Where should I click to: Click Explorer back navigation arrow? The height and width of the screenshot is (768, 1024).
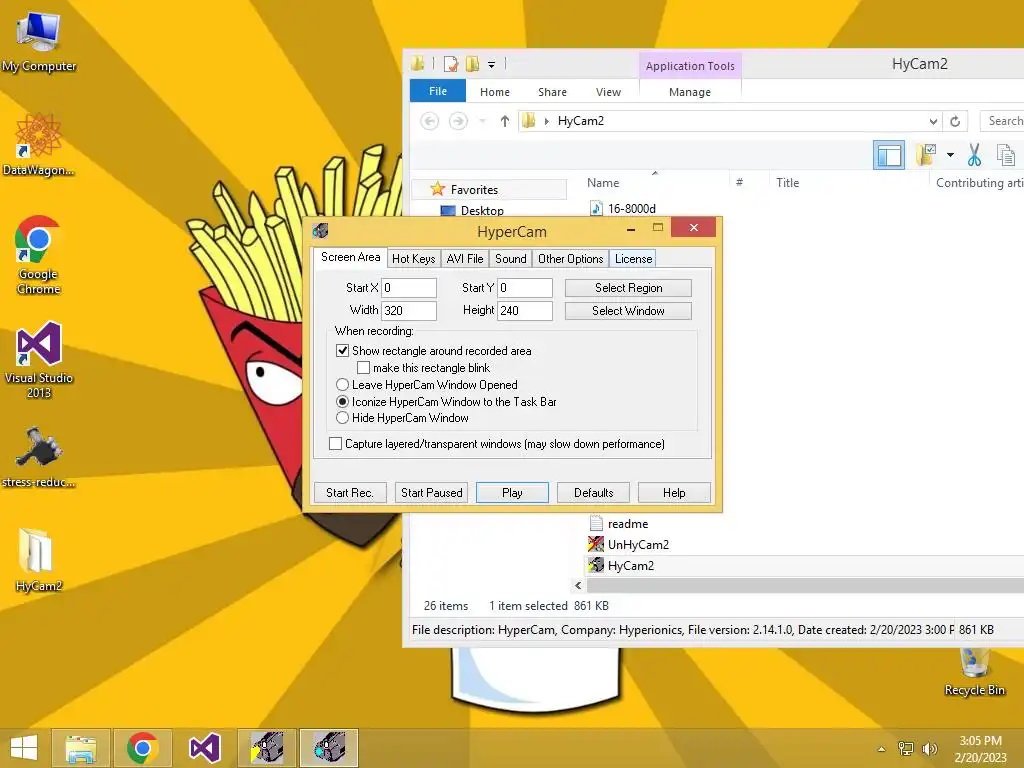429,121
